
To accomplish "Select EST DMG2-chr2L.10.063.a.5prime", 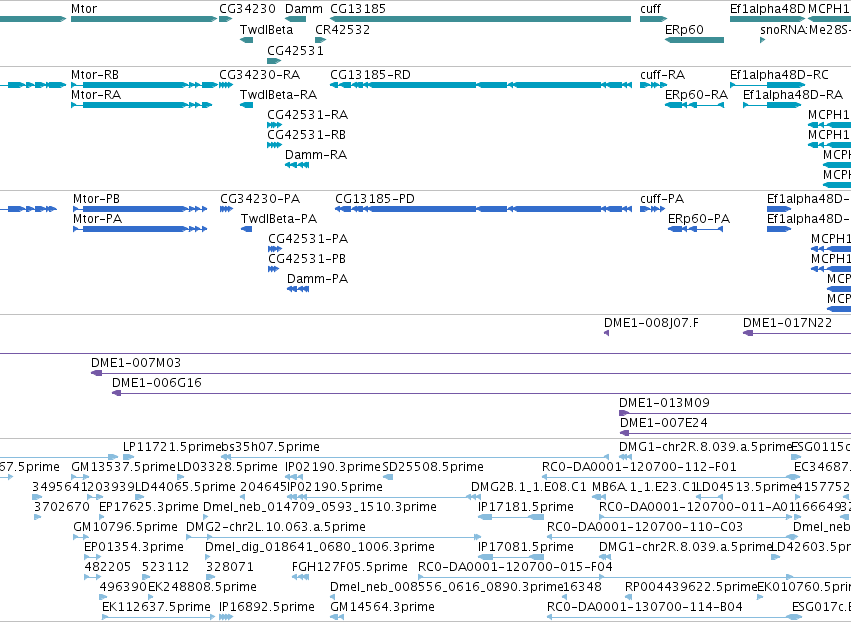I will tap(333, 537).
